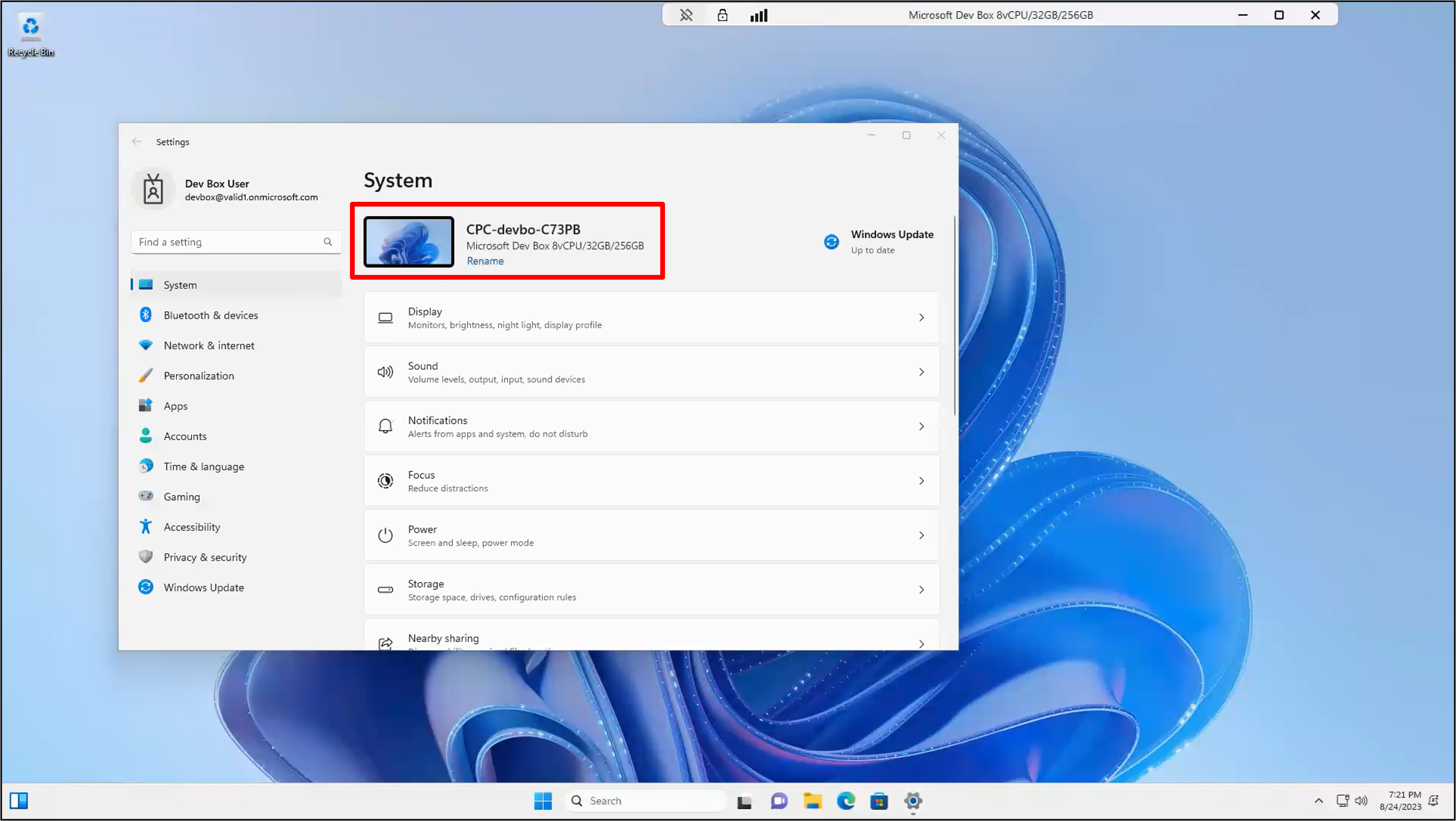The width and height of the screenshot is (1456, 821).
Task: Open Windows Start button on taskbar
Action: (543, 801)
